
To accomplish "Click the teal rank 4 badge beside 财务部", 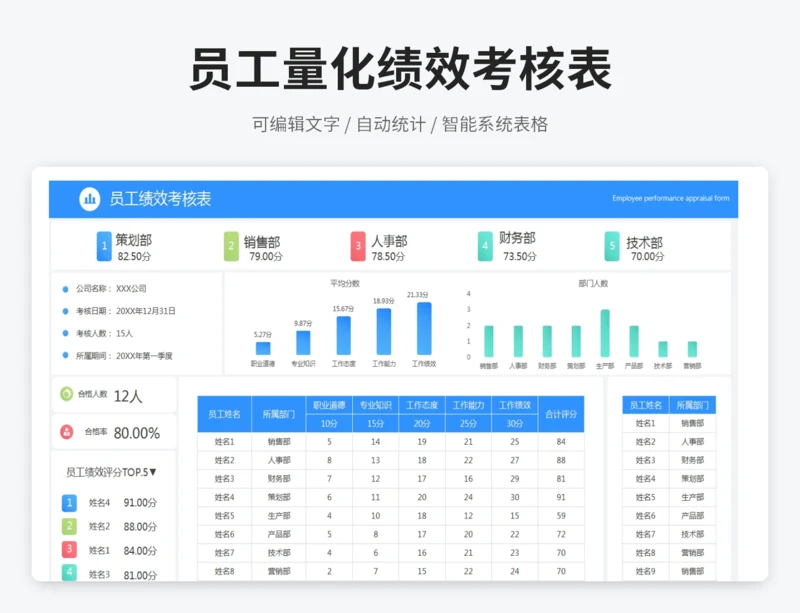I will tap(485, 246).
